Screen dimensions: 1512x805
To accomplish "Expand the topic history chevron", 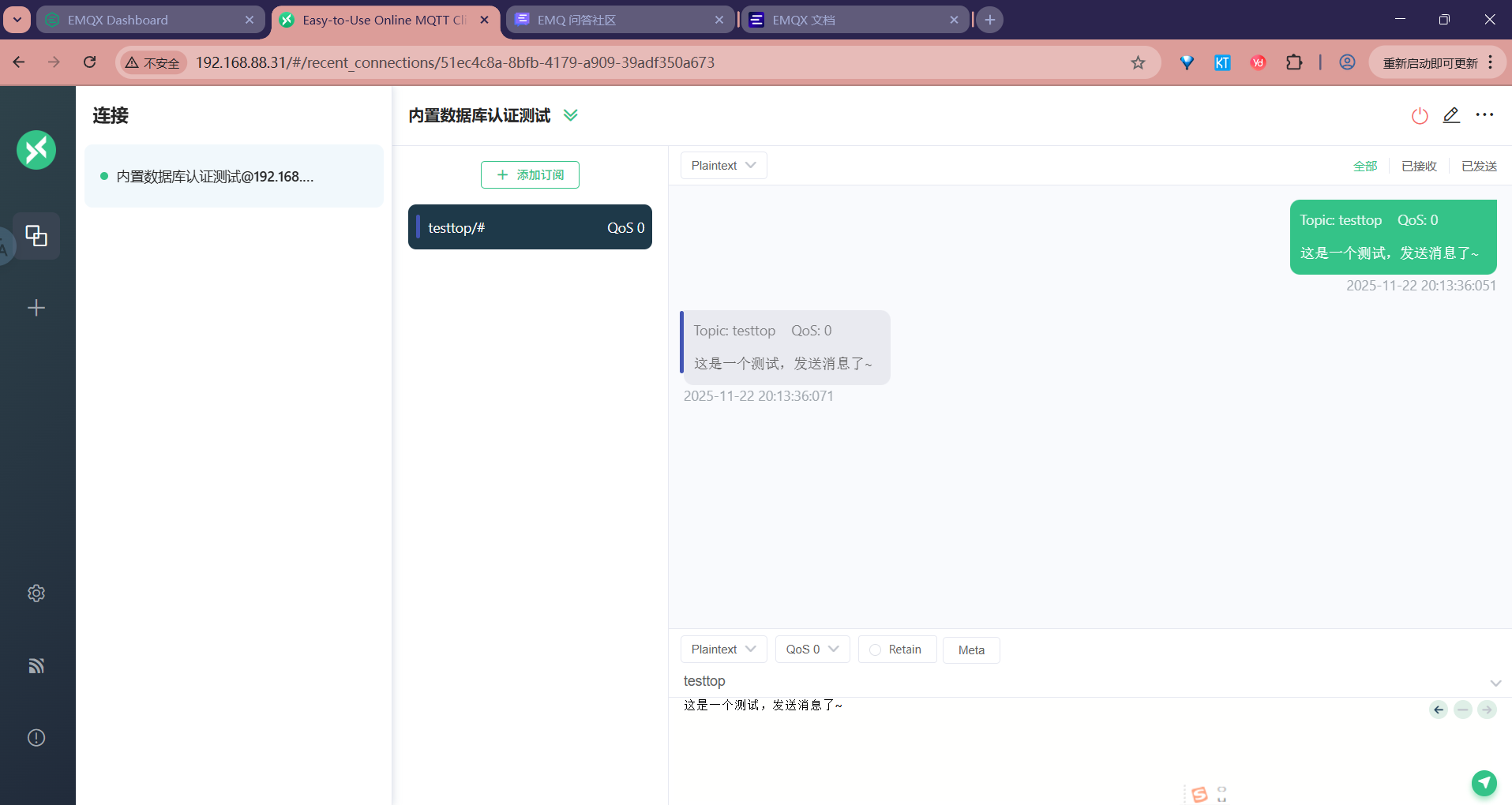I will 1495,683.
